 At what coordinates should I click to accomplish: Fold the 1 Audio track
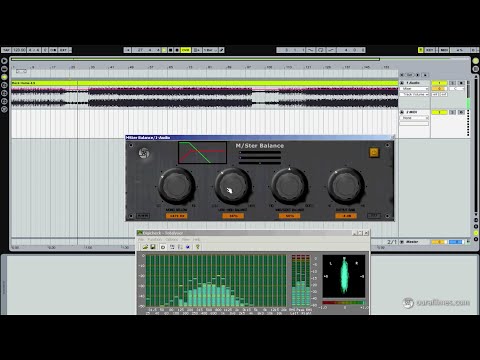(402, 83)
